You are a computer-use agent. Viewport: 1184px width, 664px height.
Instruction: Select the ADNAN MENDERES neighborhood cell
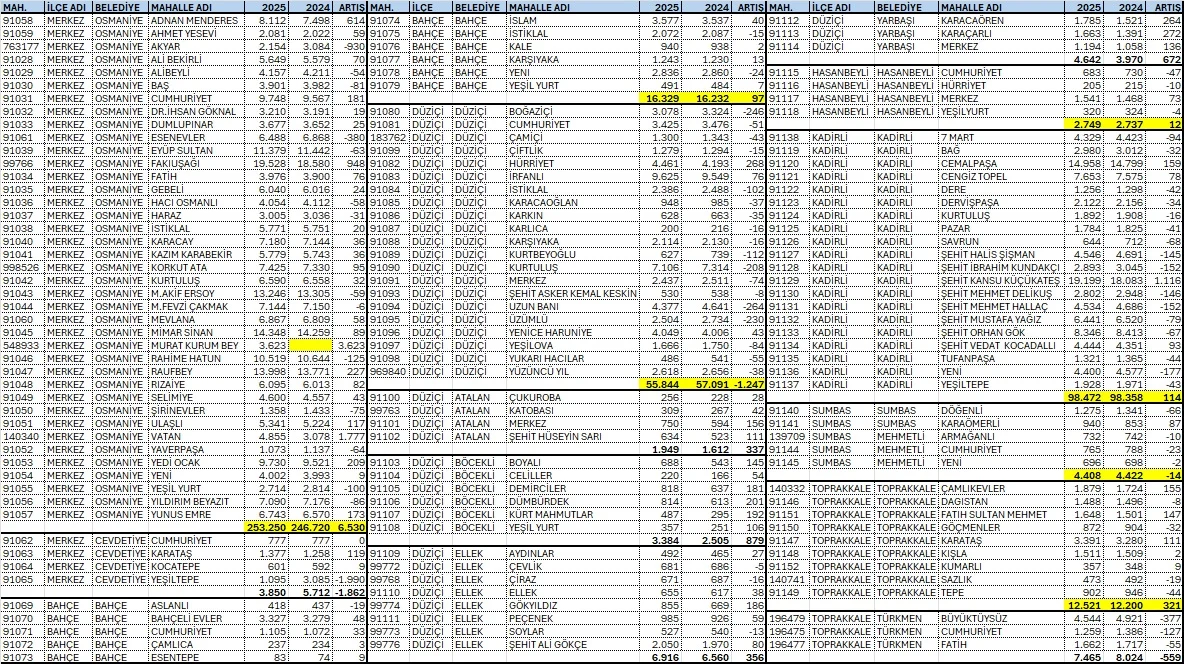pos(196,20)
